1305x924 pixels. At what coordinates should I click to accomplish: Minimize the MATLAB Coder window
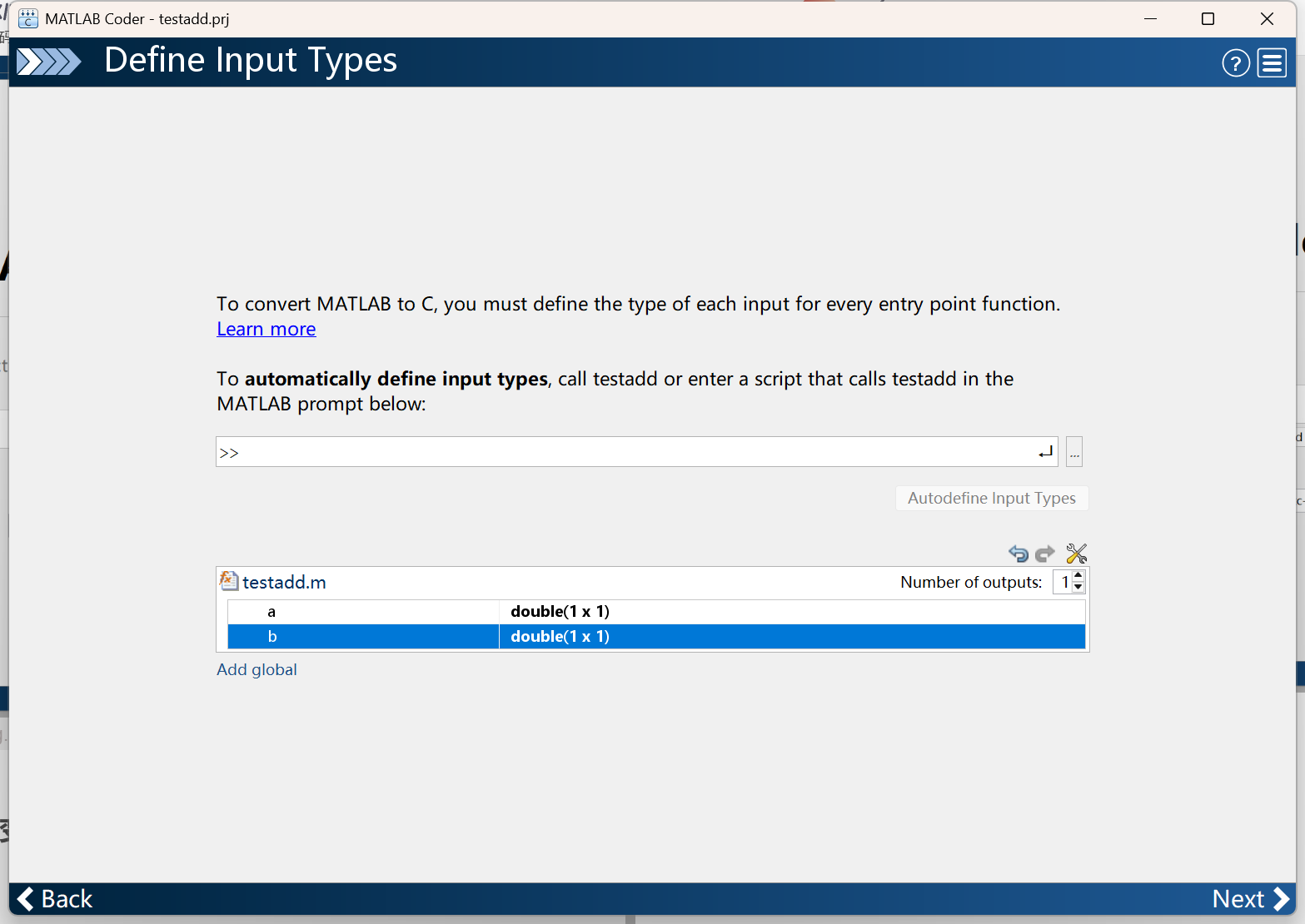(x=1150, y=18)
